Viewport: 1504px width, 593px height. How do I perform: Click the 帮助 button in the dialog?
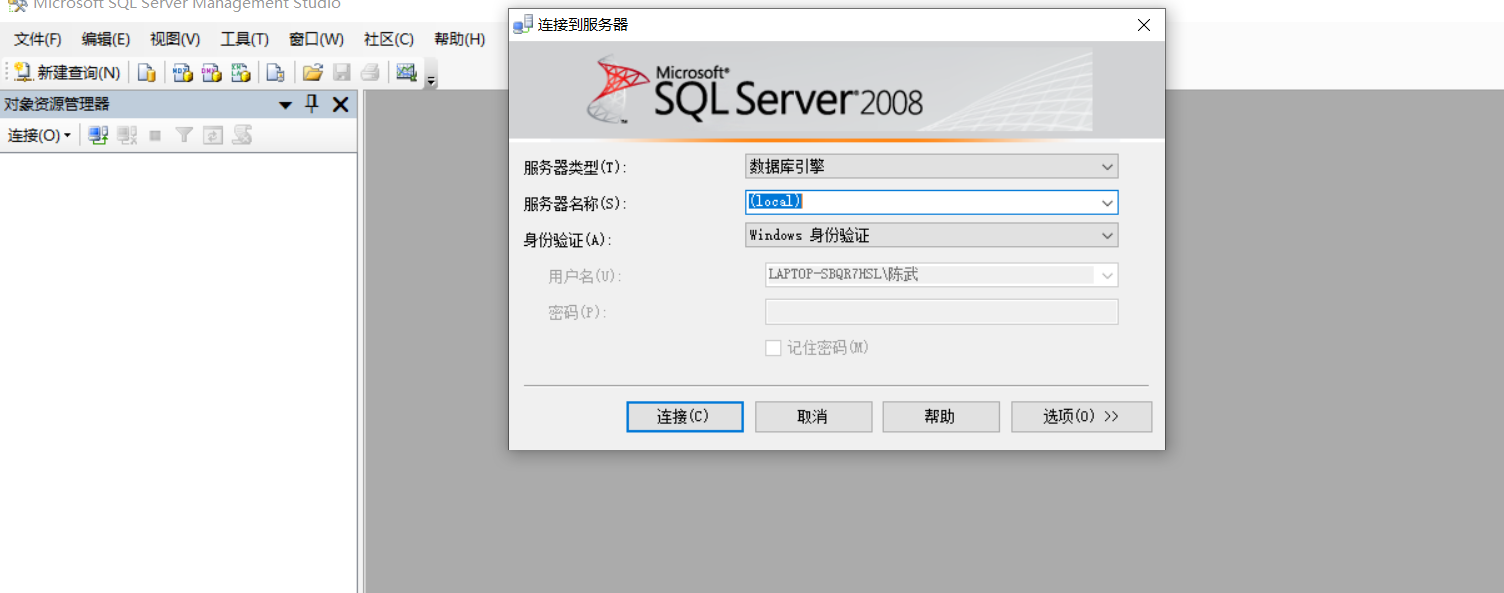click(x=941, y=417)
